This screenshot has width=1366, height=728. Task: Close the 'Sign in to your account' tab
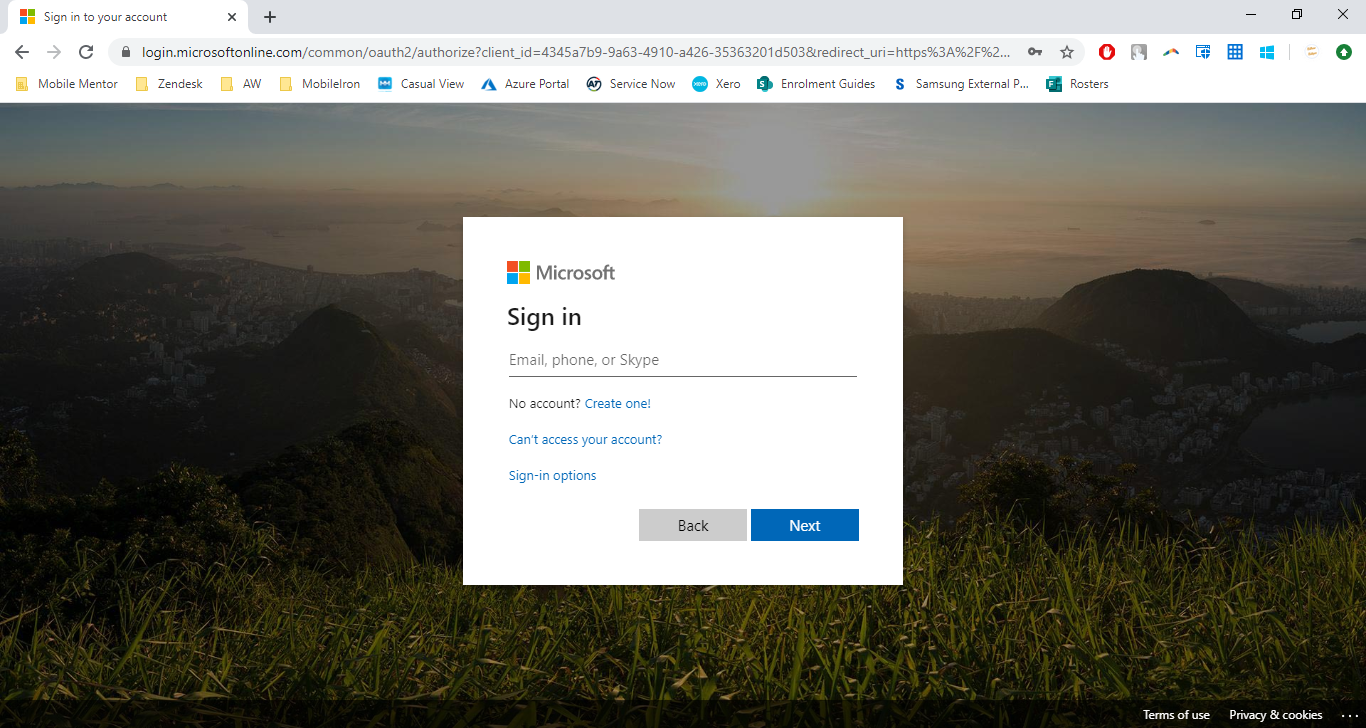click(232, 17)
